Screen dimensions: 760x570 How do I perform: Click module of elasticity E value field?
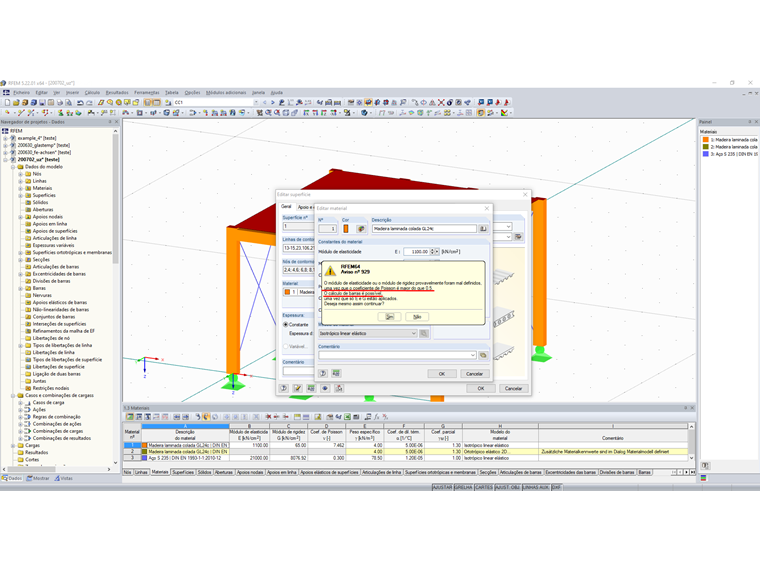tap(417, 252)
